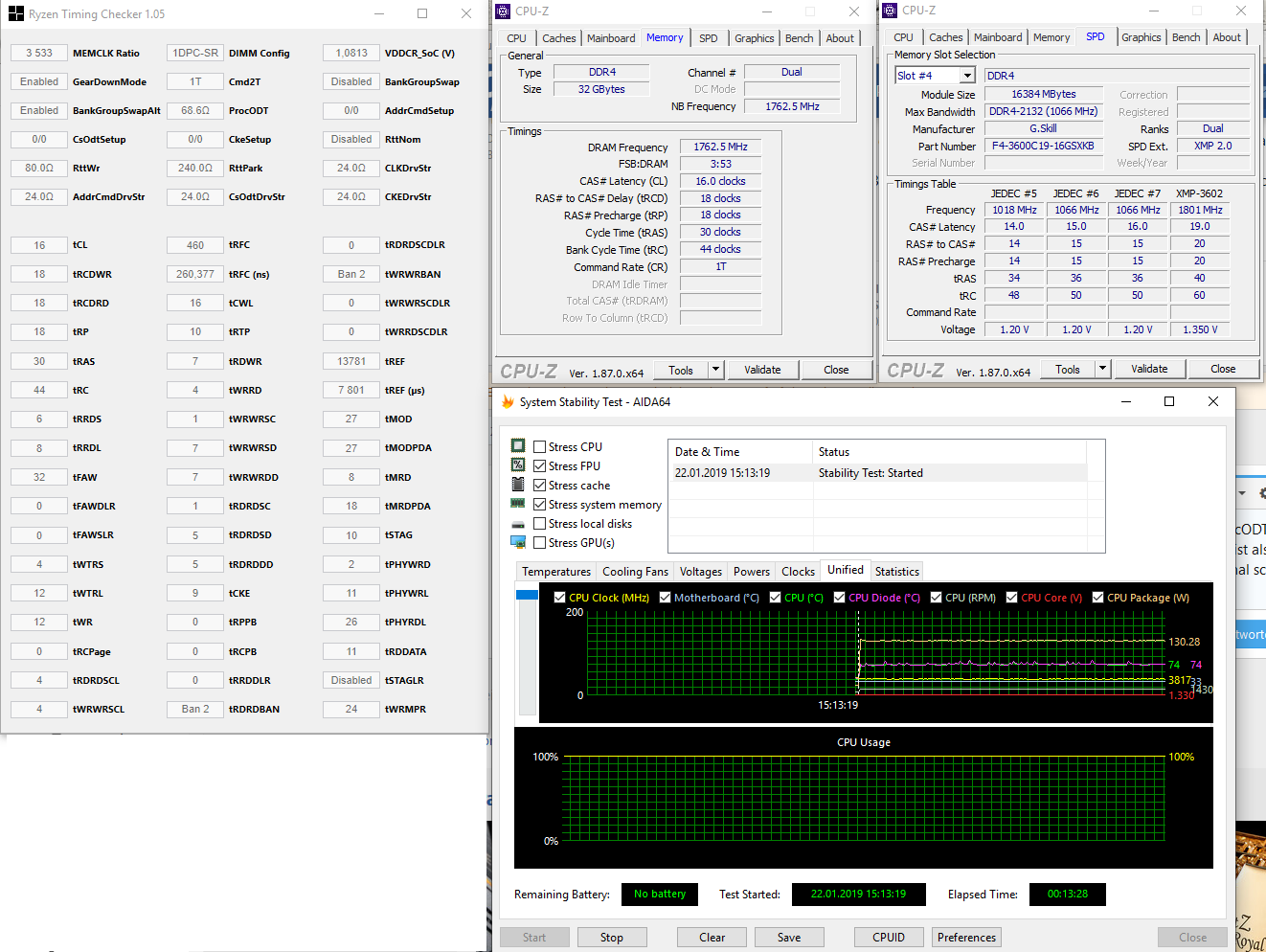Open Tools dropdown arrow in CPU-Z SPD window
Screen dimensions: 1266x952
point(1102,369)
